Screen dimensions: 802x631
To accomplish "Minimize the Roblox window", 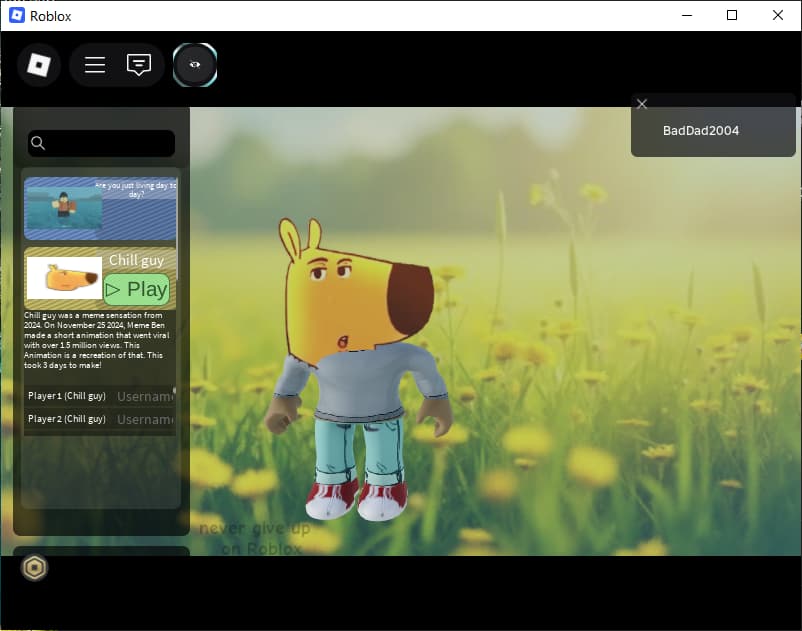I will coord(686,15).
